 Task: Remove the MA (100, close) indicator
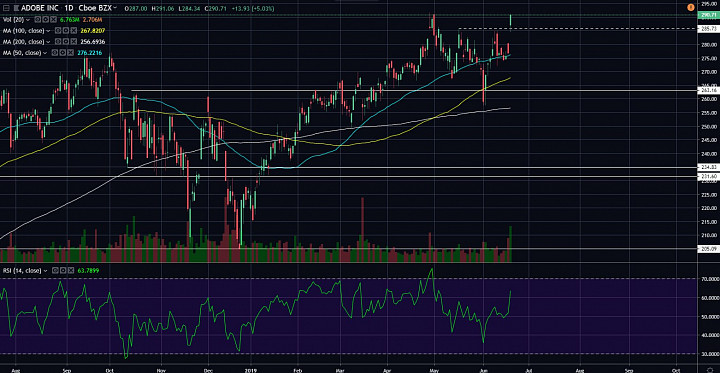coord(73,31)
